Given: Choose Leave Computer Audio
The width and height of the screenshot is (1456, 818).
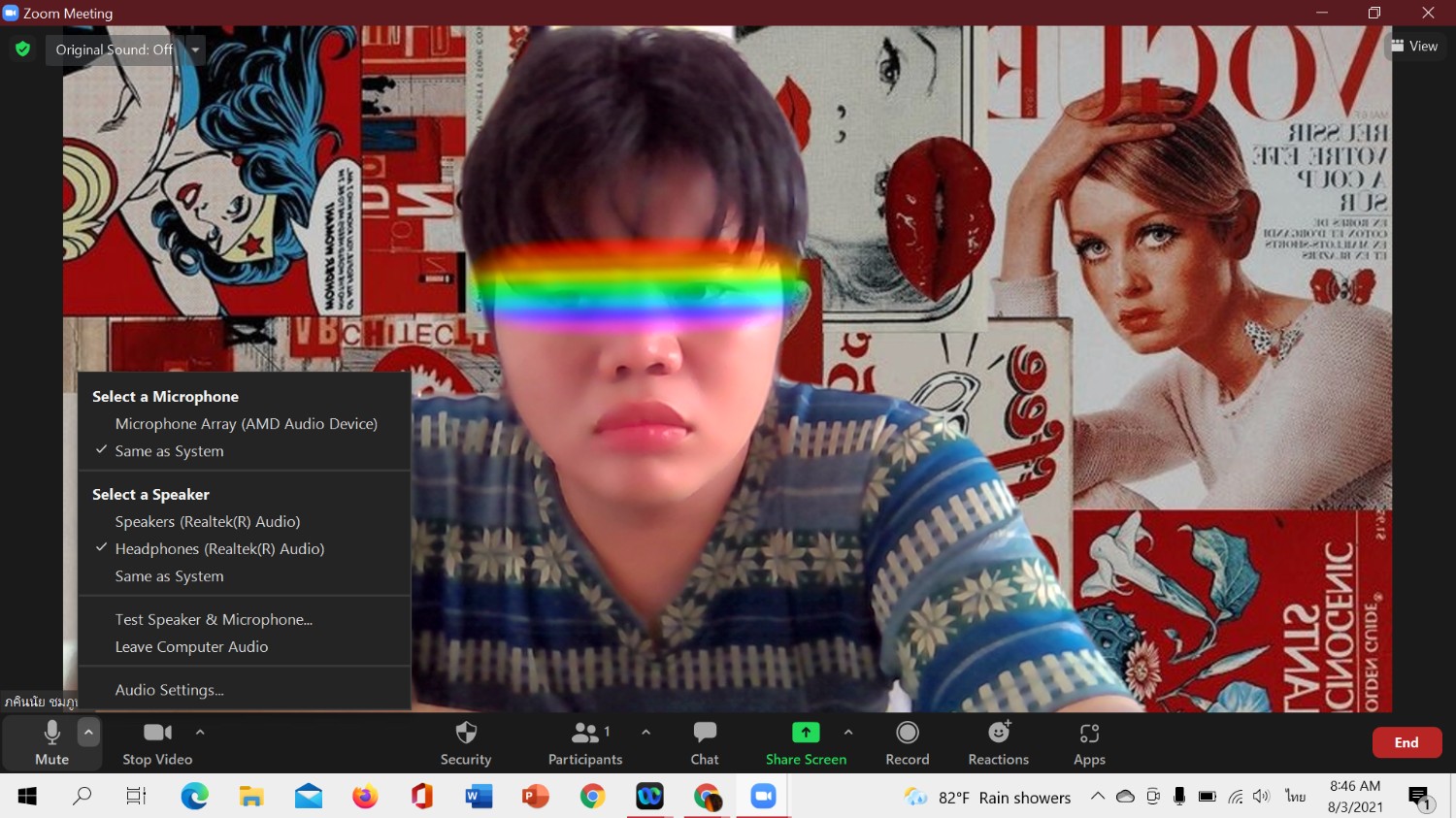Looking at the screenshot, I should tap(245, 646).
